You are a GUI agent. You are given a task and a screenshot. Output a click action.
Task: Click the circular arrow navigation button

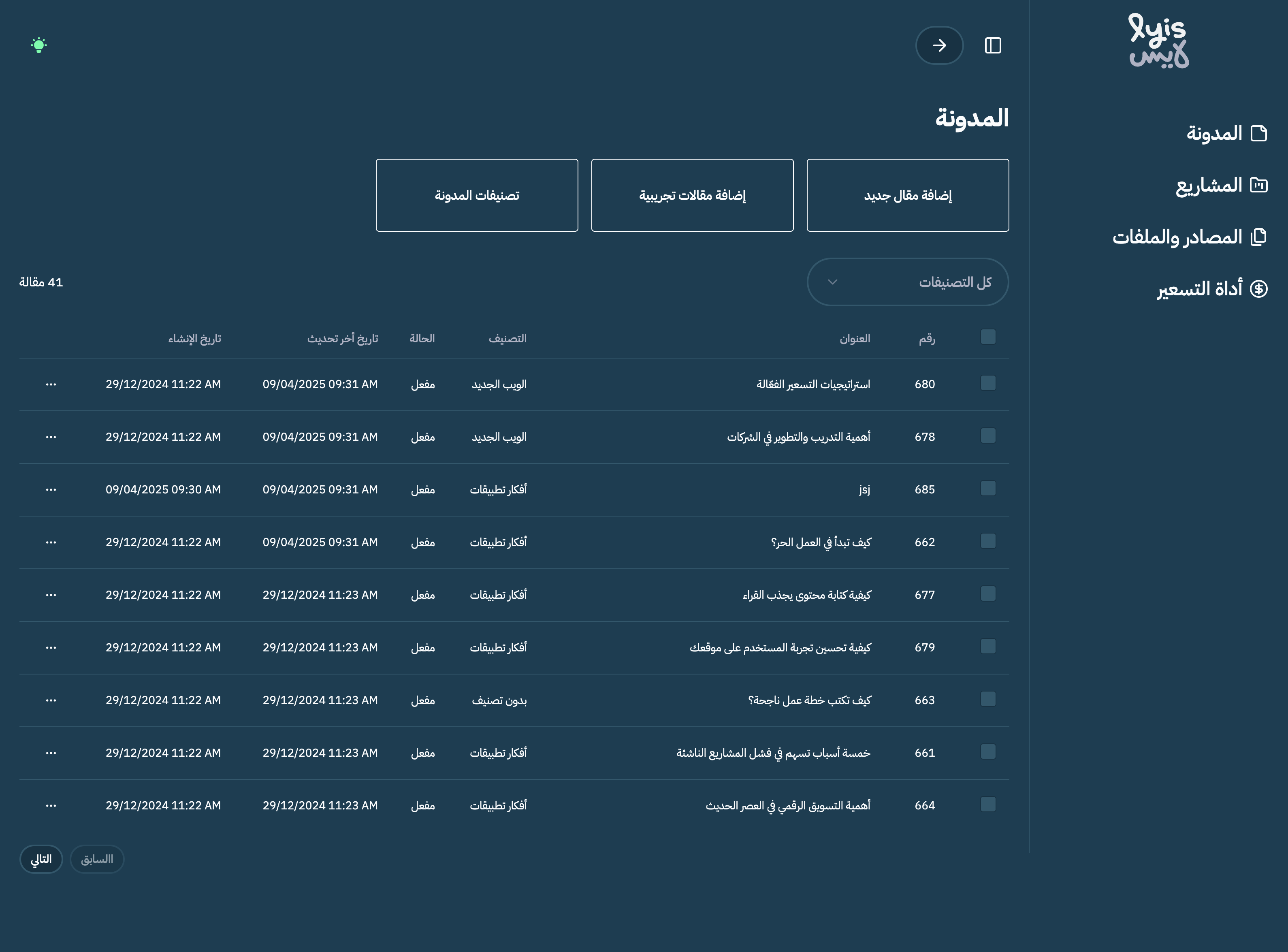tap(939, 45)
